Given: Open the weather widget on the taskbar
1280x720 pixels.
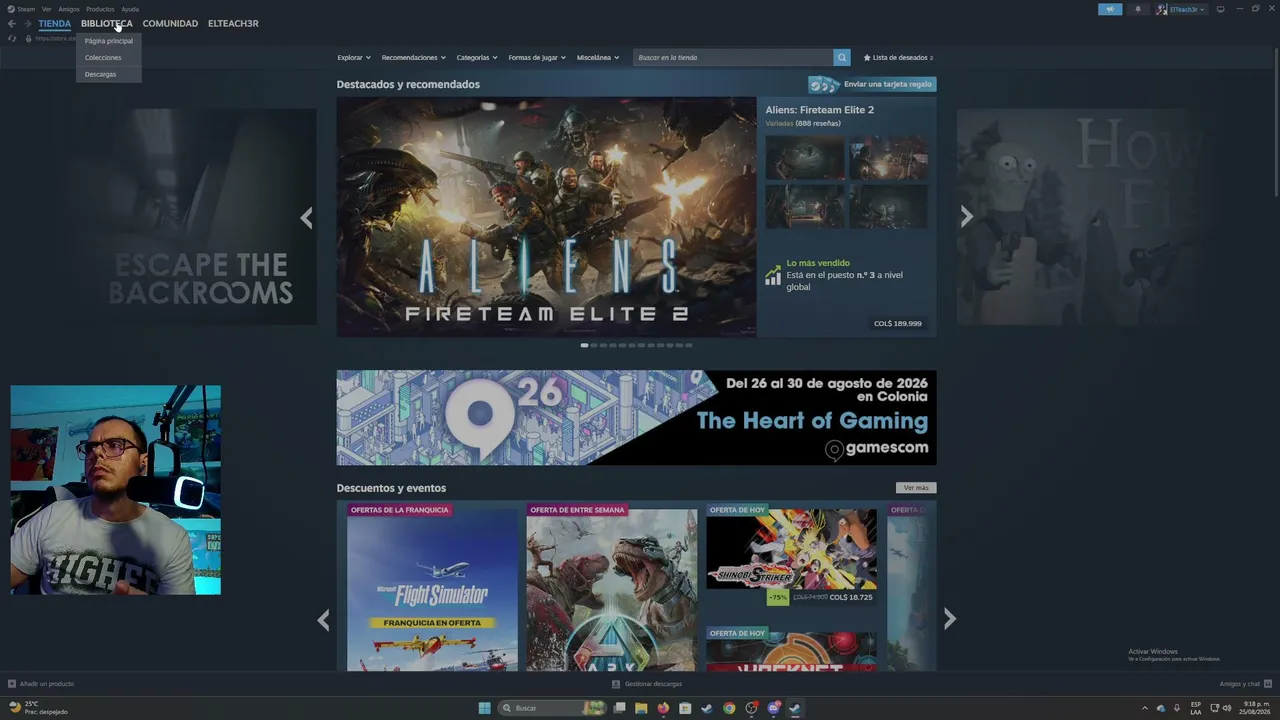Looking at the screenshot, I should 38,708.
